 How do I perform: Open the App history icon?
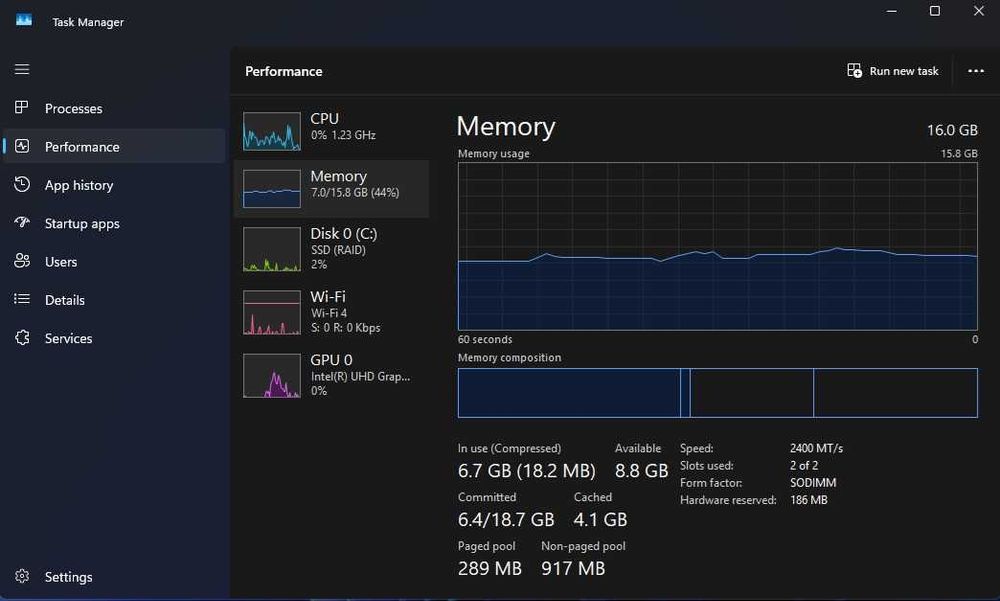(x=22, y=185)
